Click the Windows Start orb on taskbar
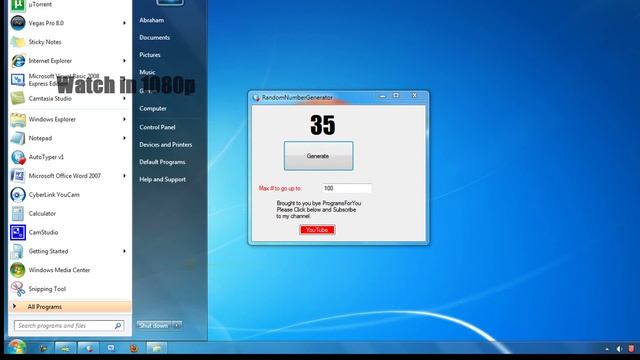This screenshot has width=640, height=360. (x=16, y=348)
